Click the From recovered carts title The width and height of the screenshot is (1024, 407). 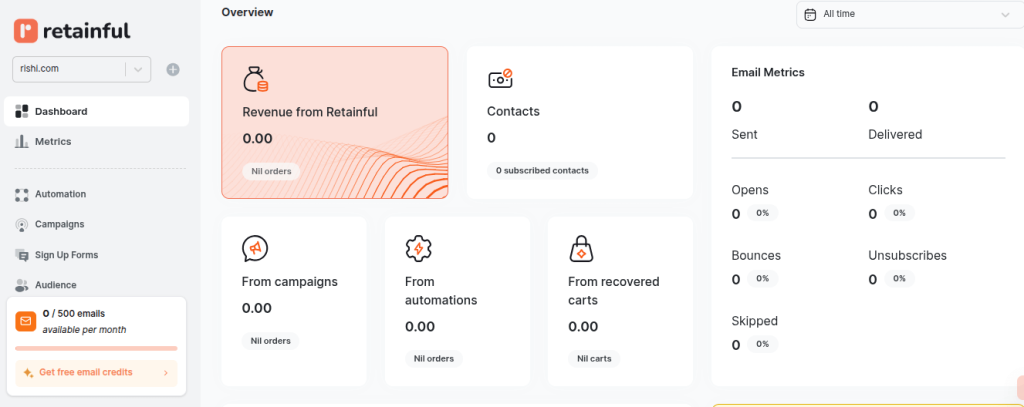pos(614,291)
